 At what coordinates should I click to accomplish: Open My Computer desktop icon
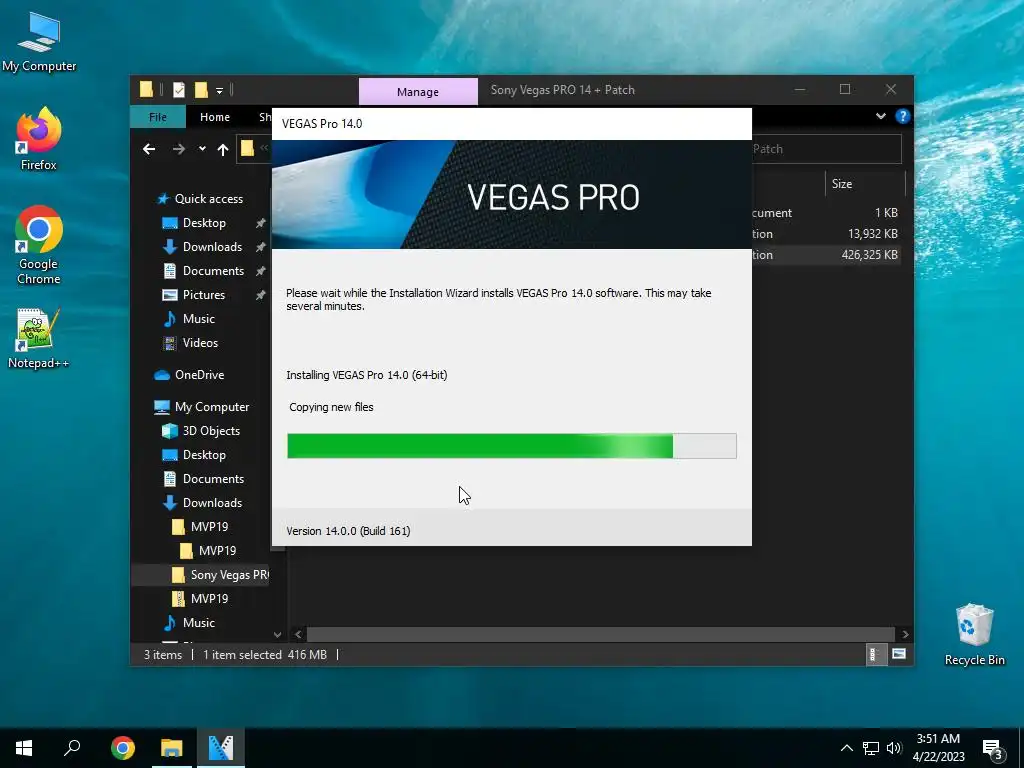point(39,42)
